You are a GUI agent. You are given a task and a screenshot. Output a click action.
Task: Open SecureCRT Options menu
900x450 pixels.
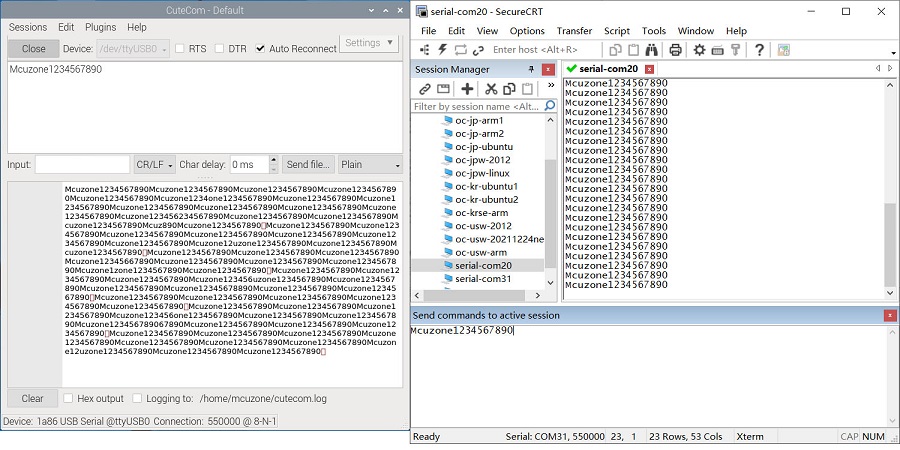pos(527,31)
